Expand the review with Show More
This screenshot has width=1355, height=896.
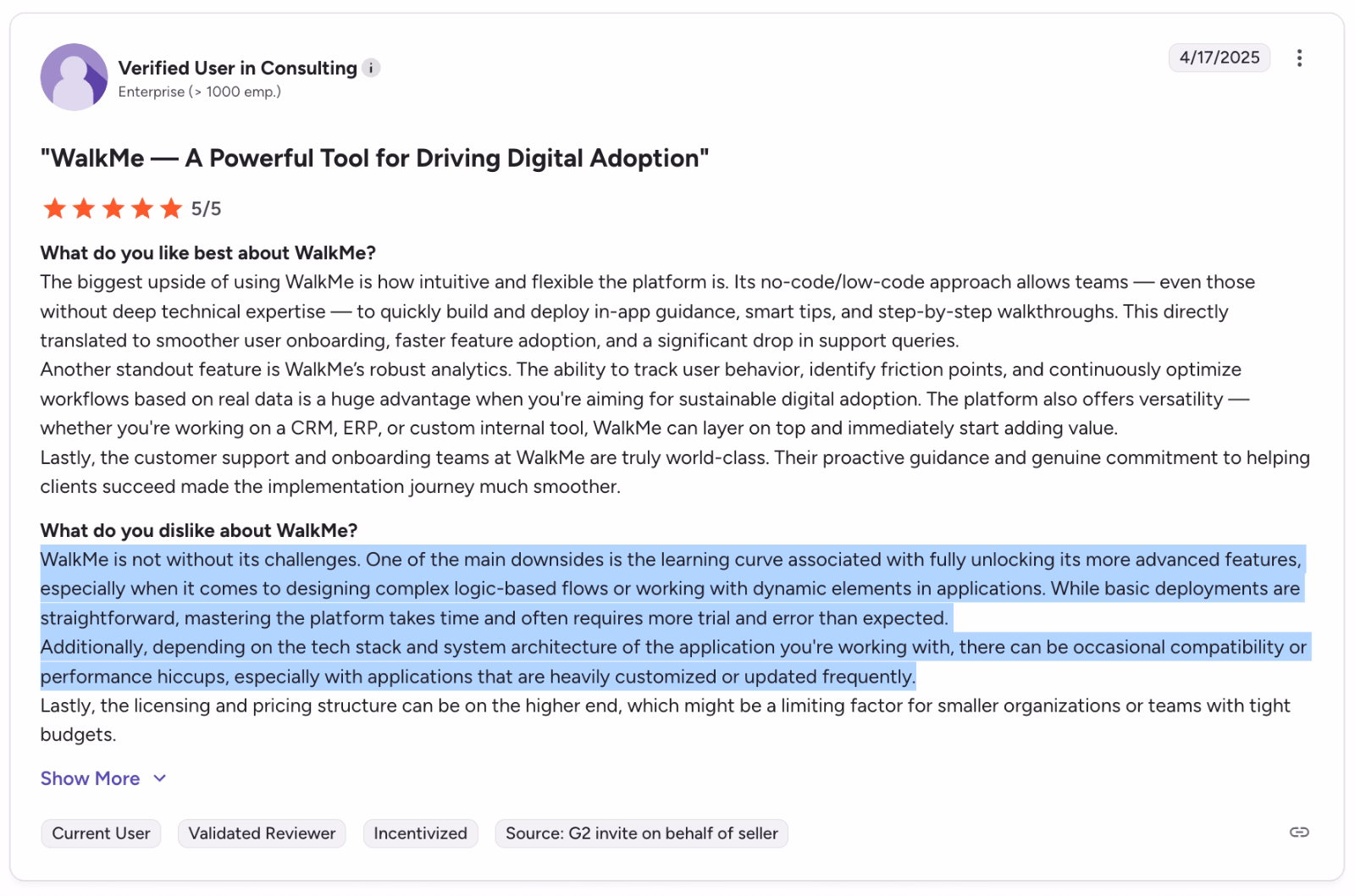[x=90, y=778]
